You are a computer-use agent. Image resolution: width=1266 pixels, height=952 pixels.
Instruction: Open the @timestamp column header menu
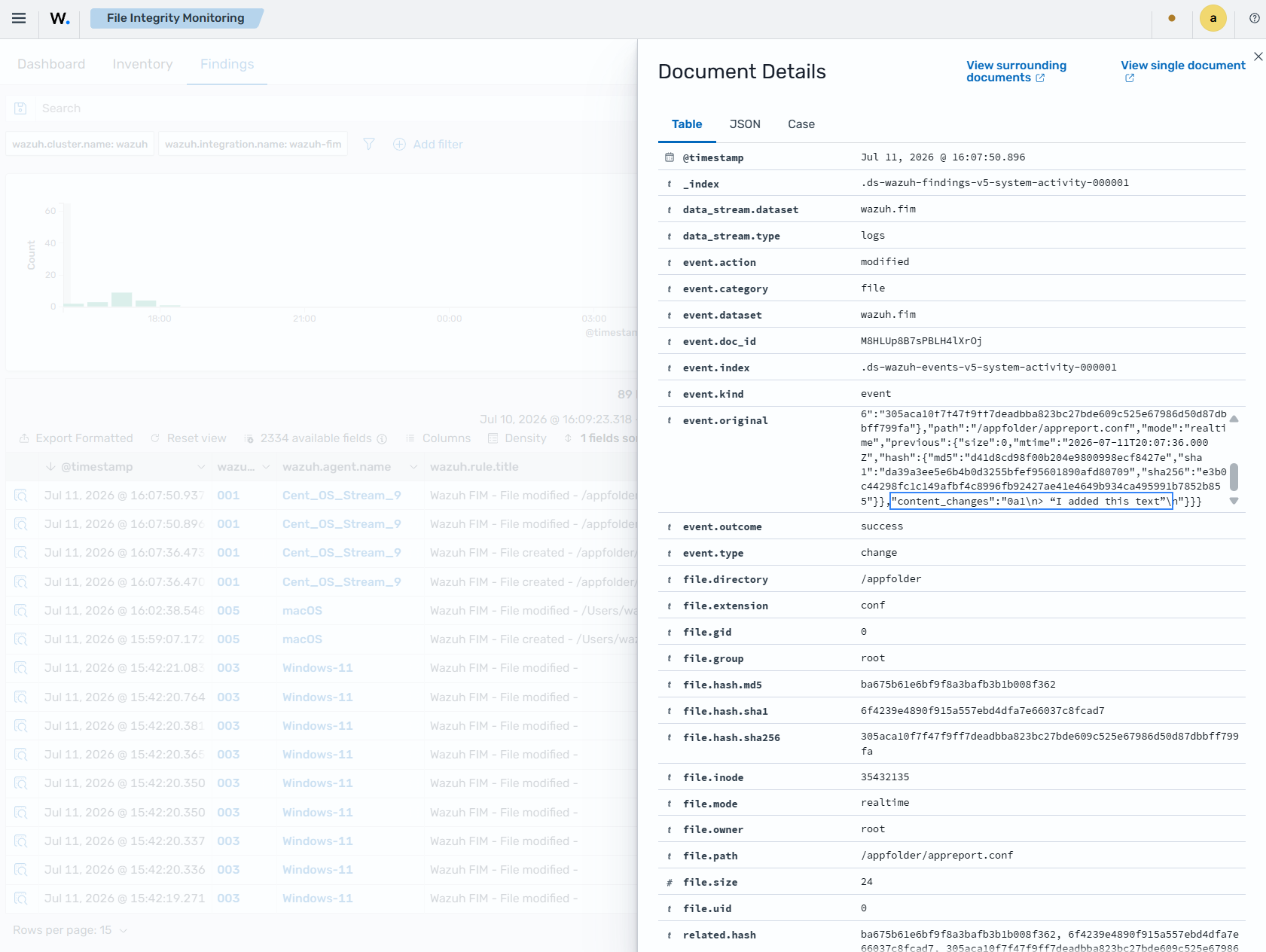tap(201, 467)
